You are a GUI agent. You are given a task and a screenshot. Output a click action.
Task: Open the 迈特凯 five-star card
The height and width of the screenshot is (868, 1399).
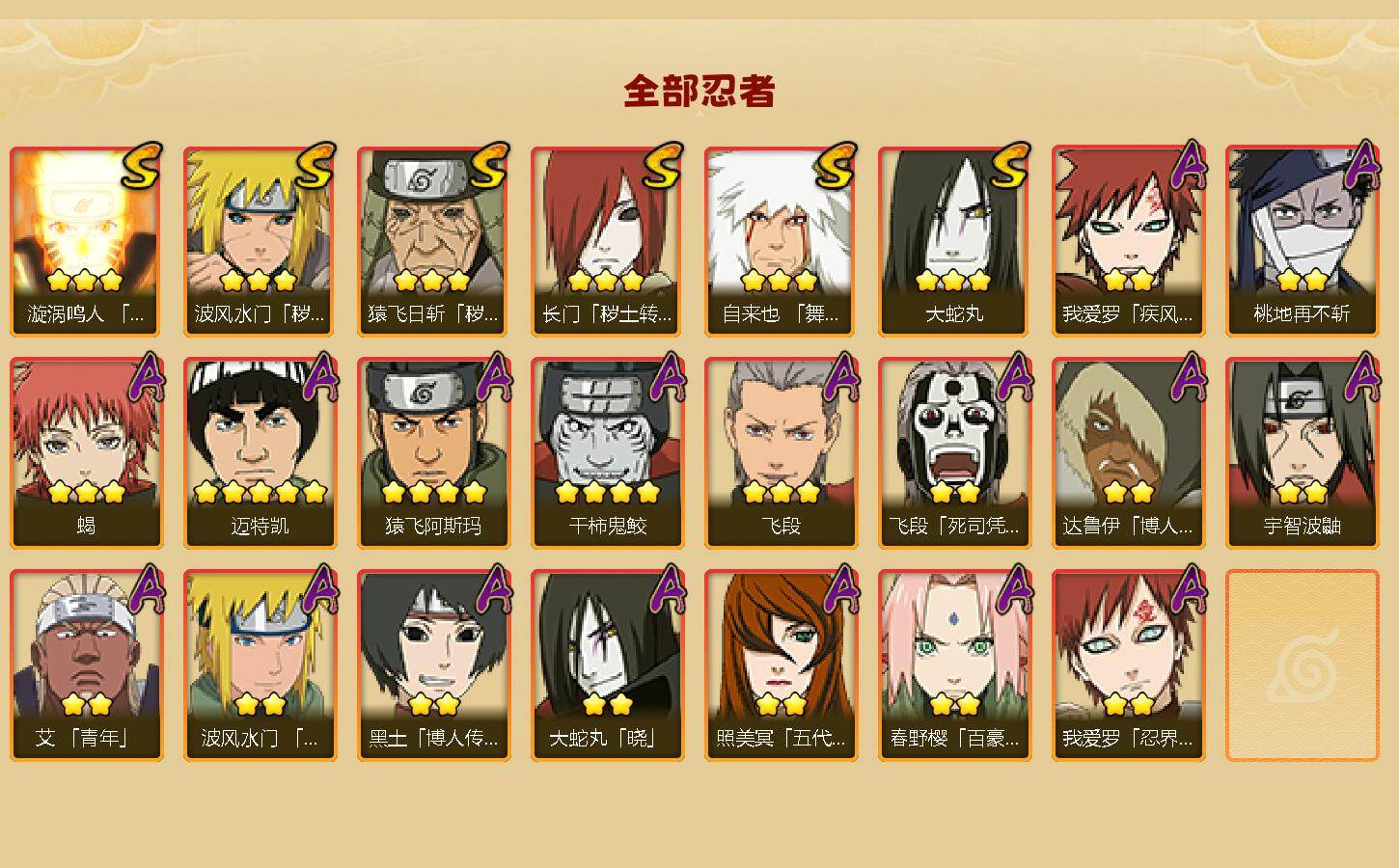click(x=260, y=453)
